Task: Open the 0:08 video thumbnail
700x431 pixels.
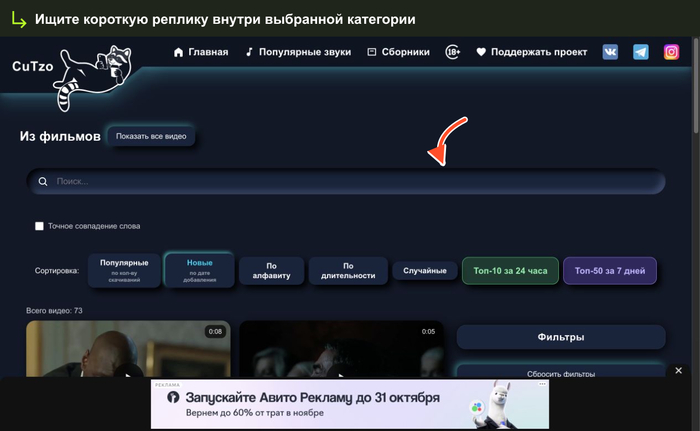Action: (x=128, y=349)
